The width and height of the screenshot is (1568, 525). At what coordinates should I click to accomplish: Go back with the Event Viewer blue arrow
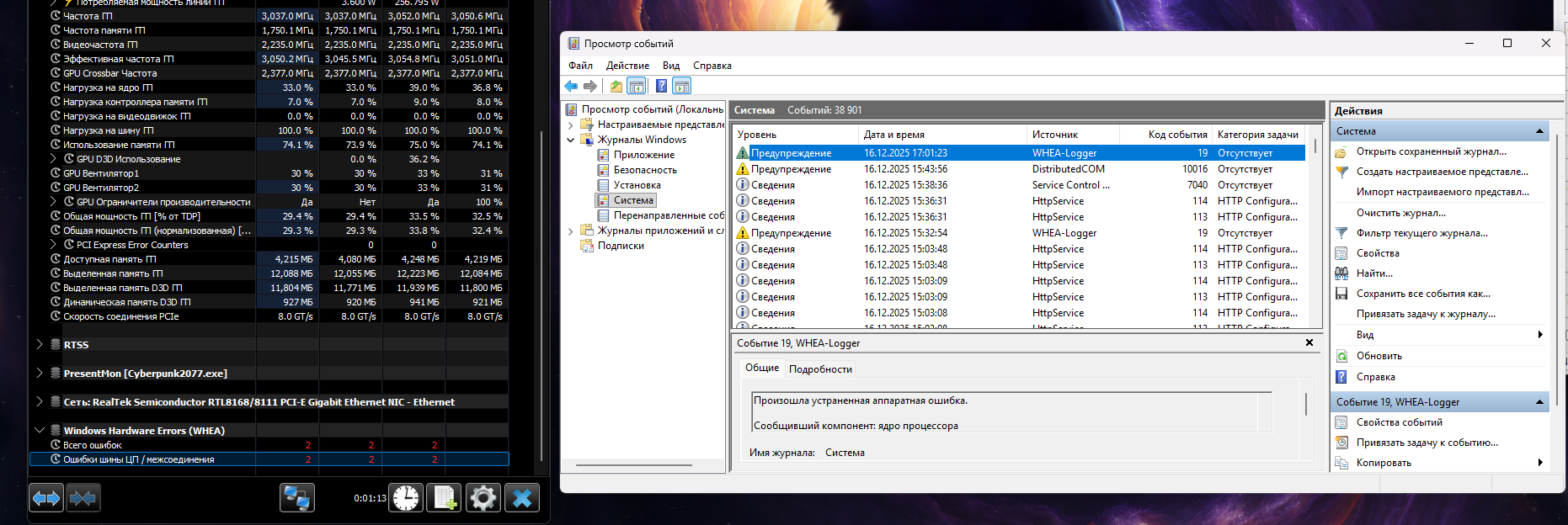(x=571, y=86)
